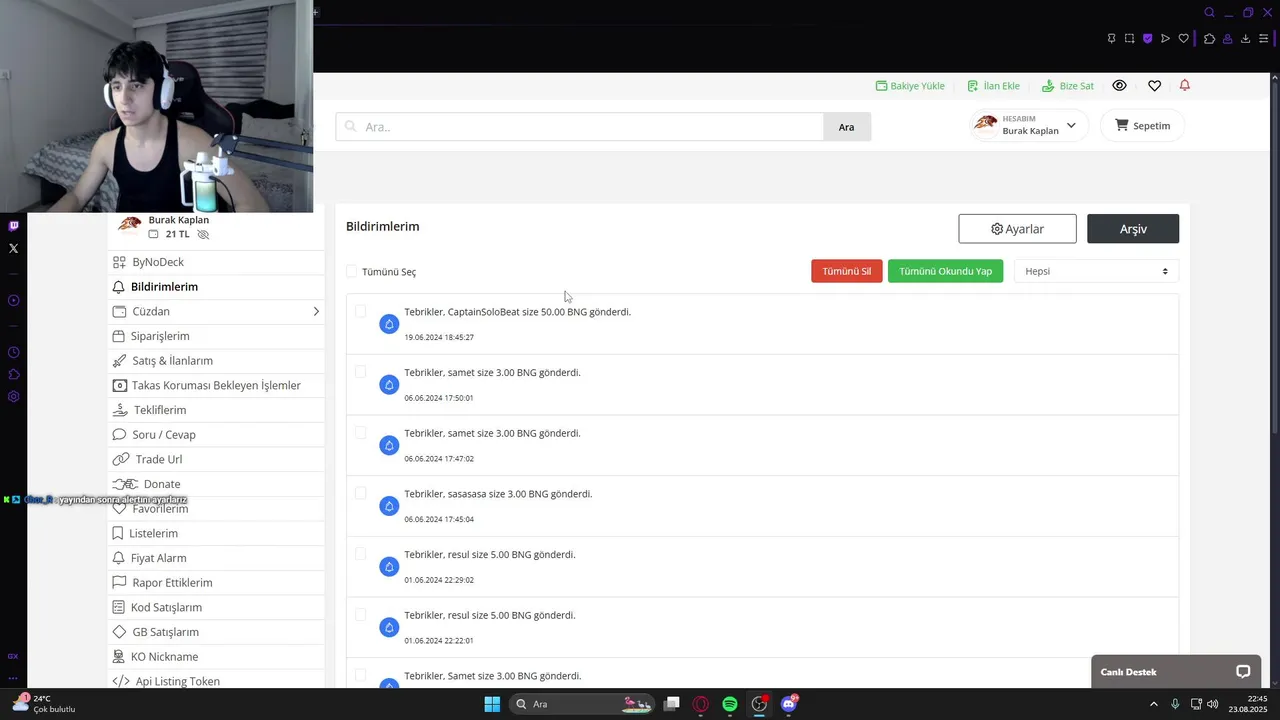1280x720 pixels.
Task: Click the Sepetim cart button
Action: 1142,126
